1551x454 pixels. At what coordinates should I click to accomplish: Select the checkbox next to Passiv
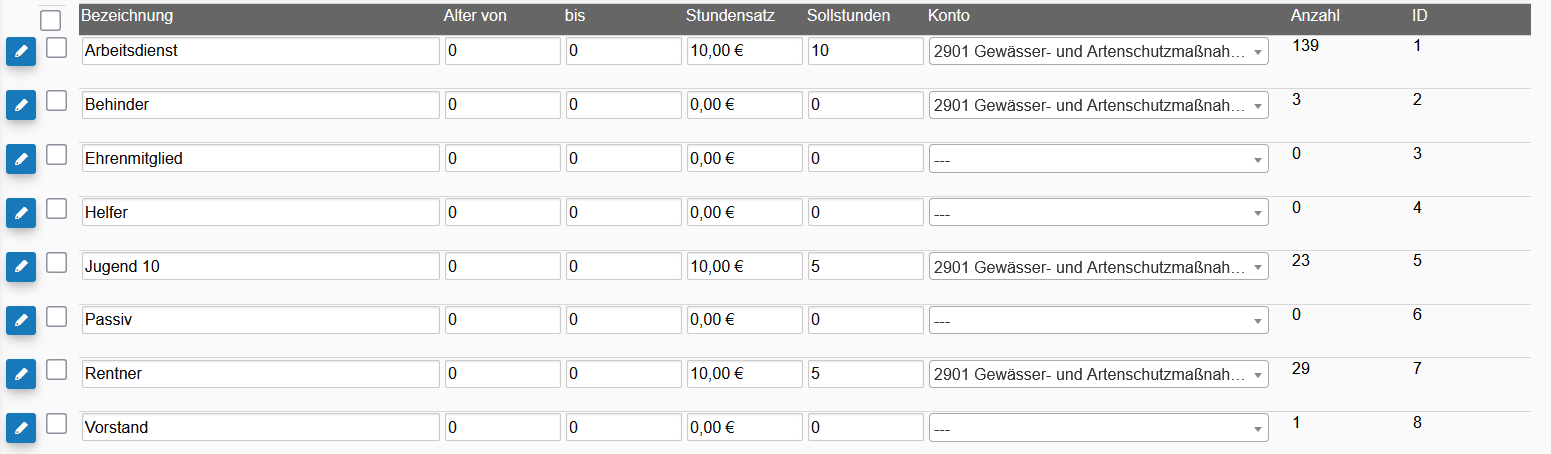coord(57,317)
